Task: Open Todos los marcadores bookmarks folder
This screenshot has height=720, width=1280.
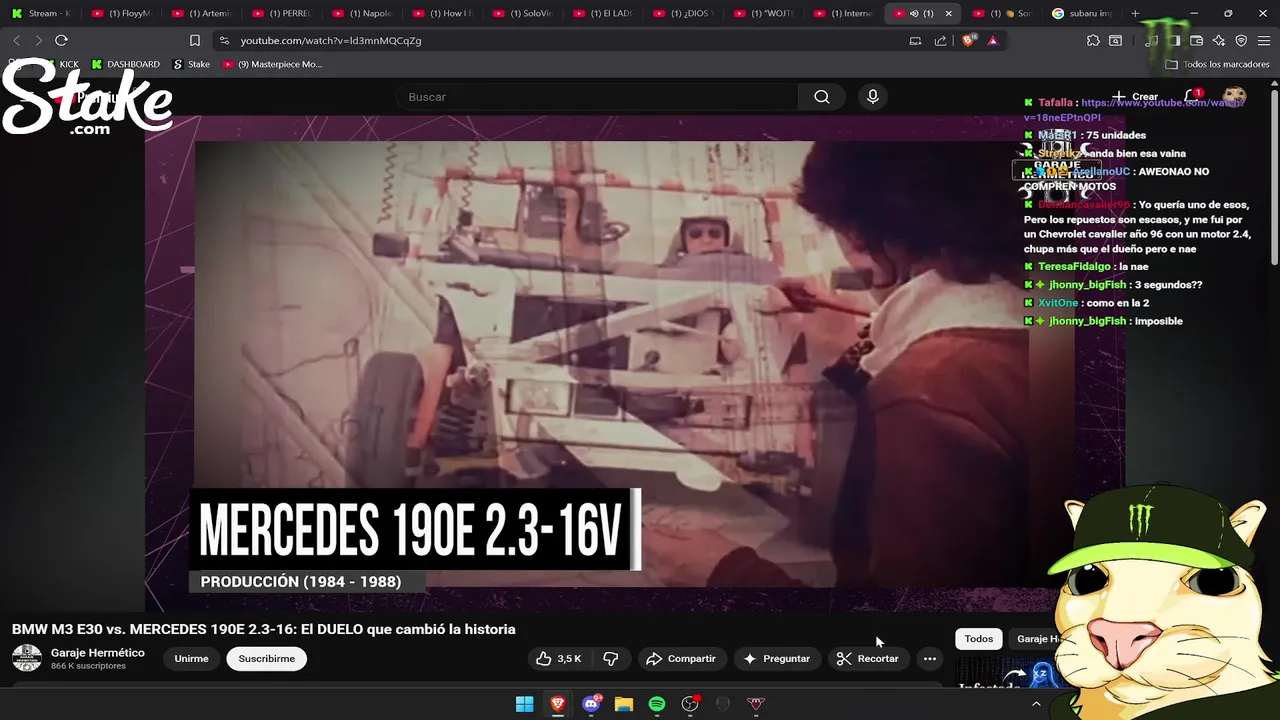Action: [1217, 64]
